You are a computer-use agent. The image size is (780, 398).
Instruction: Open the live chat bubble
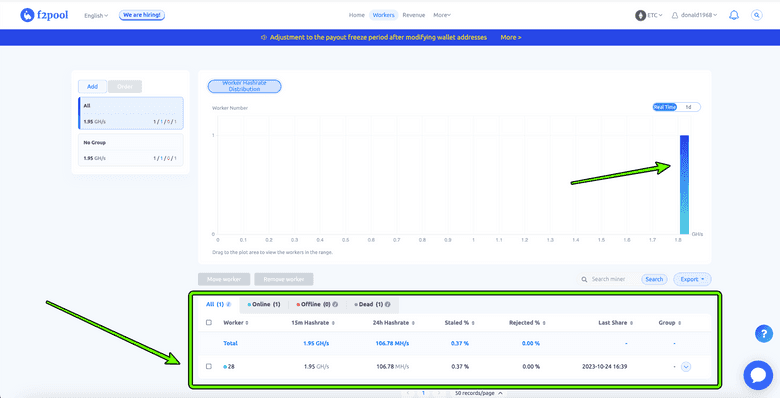coord(758,375)
